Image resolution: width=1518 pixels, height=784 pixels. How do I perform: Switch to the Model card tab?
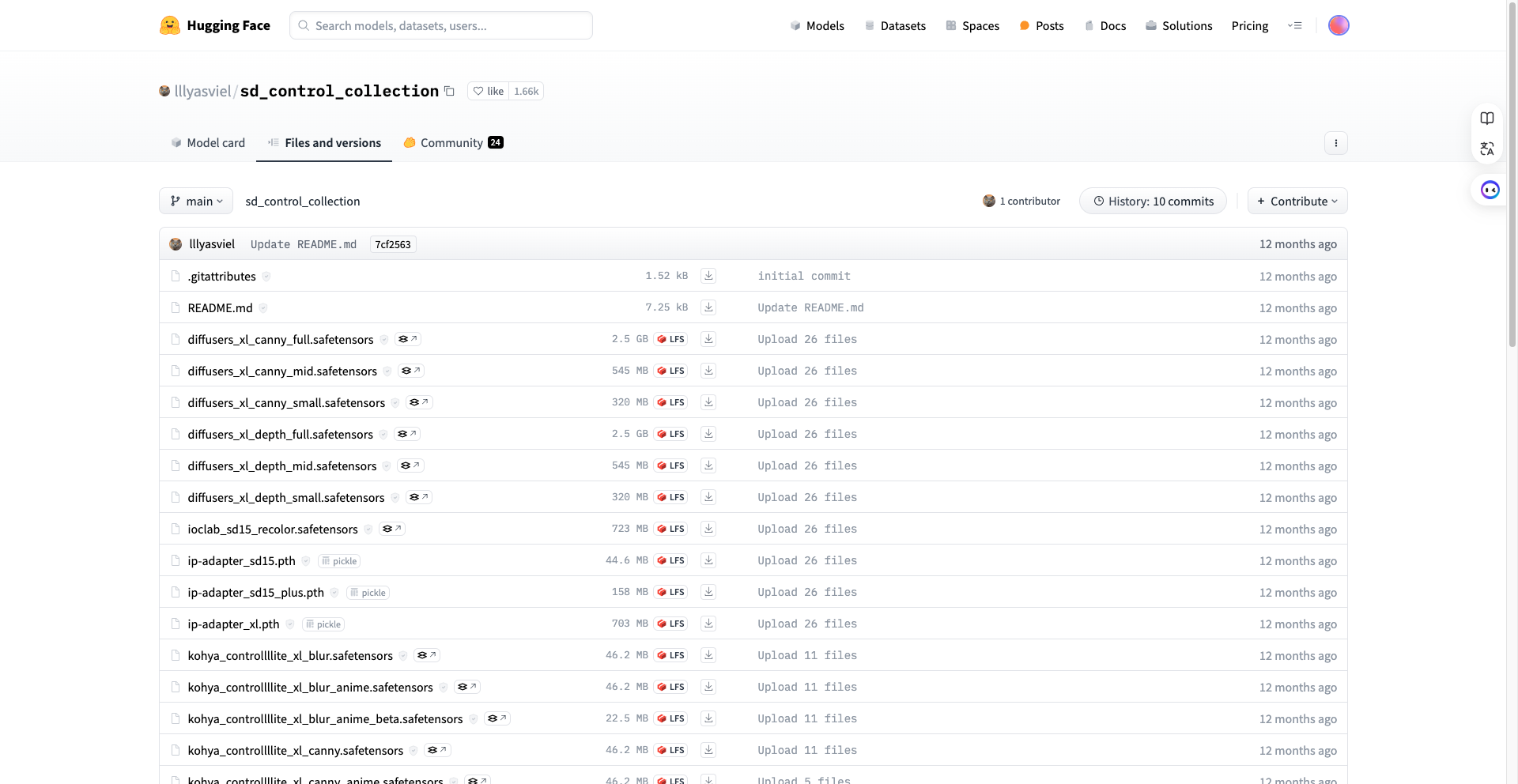(x=208, y=143)
